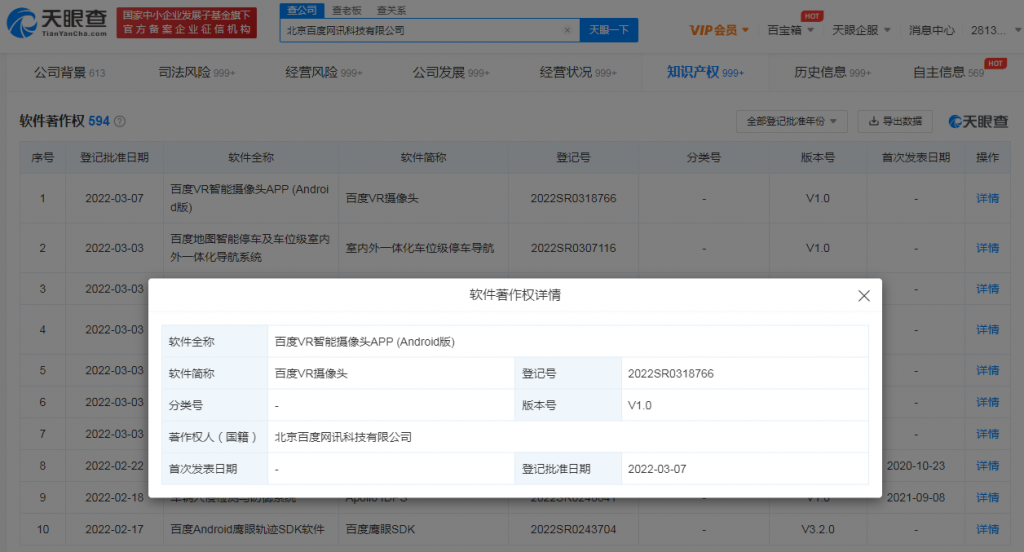Click registration number 2022SR0307116 in the table
Image resolution: width=1024 pixels, height=552 pixels.
coord(573,248)
